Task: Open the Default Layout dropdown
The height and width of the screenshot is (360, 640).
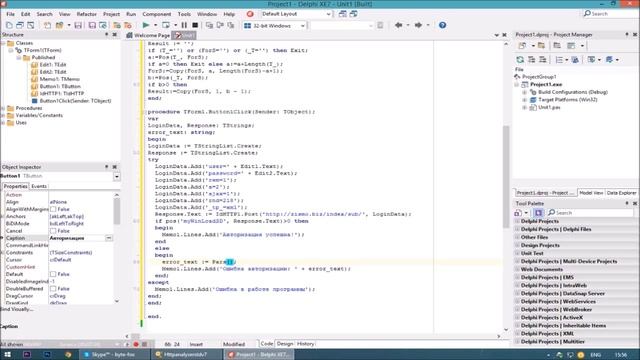Action: pos(329,14)
